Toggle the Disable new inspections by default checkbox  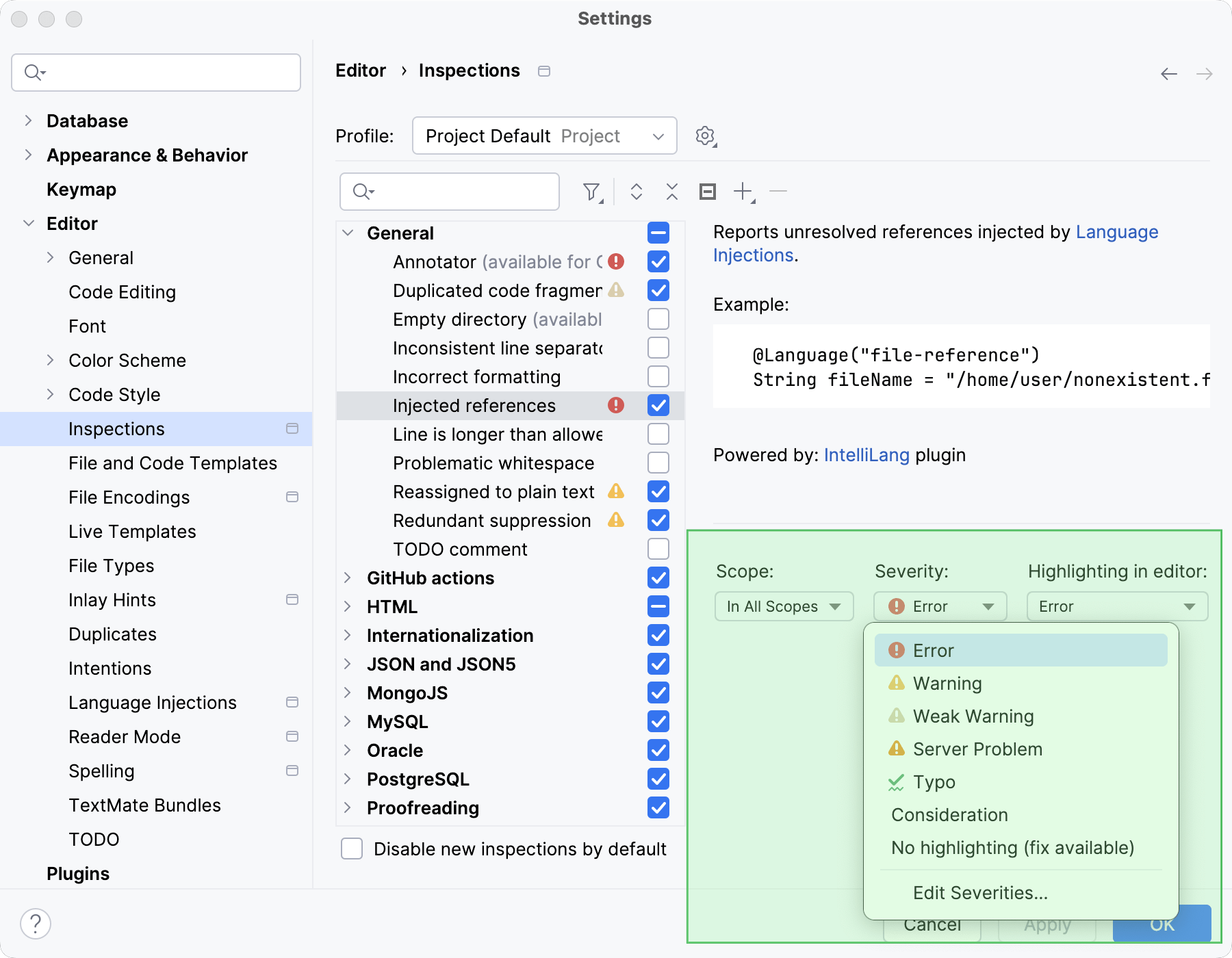tap(352, 849)
